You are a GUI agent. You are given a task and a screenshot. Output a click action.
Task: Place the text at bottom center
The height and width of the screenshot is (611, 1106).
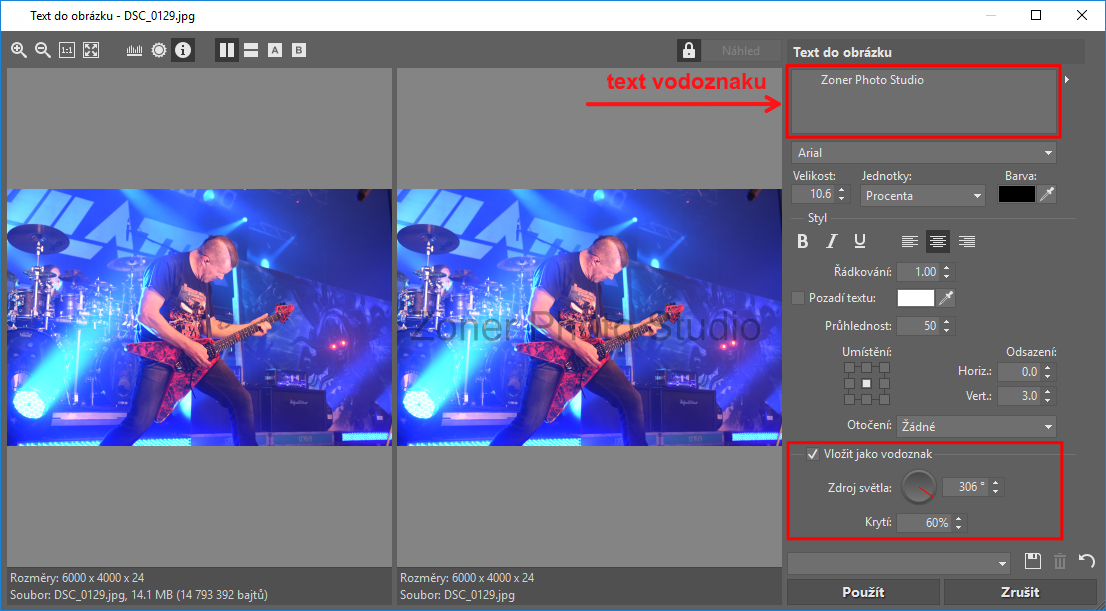[866, 400]
